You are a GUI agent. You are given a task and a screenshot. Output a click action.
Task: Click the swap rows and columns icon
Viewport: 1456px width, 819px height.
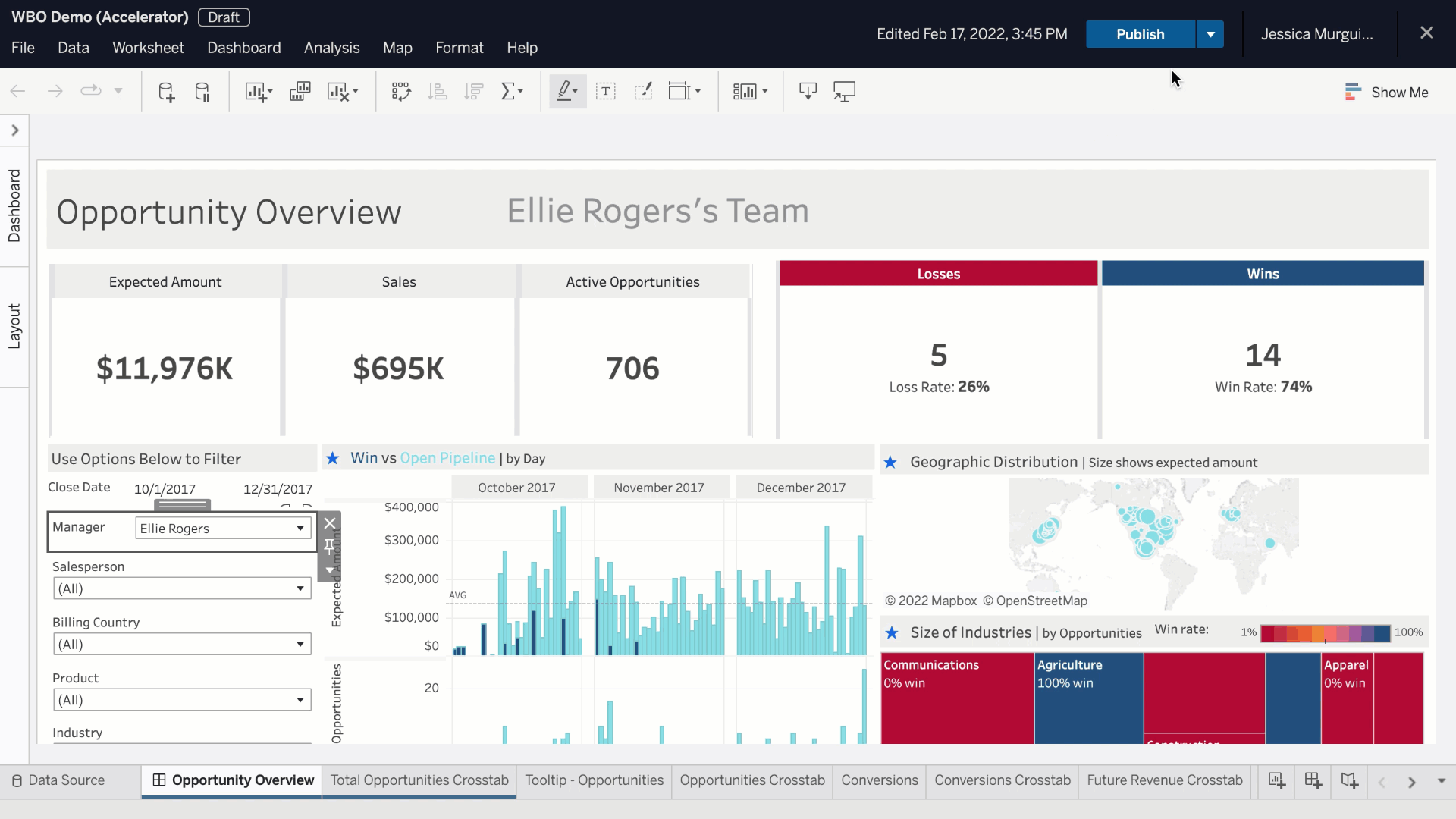point(401,92)
